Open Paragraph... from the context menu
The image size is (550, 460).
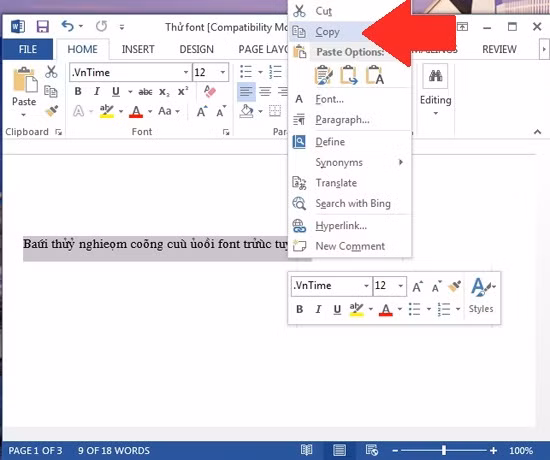[350, 120]
